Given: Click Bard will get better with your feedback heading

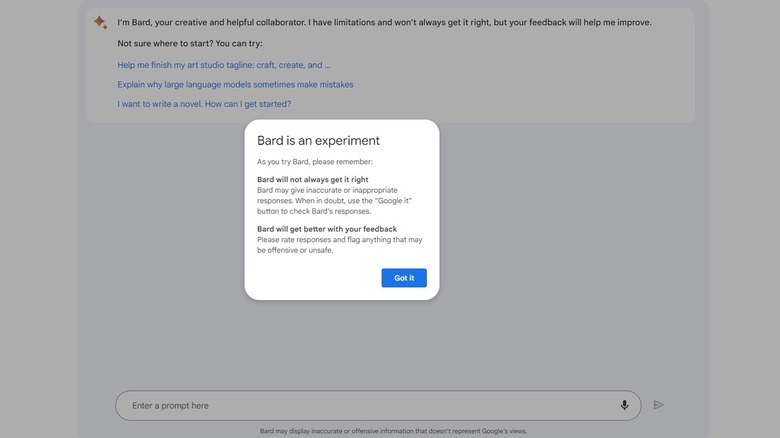Looking at the screenshot, I should tap(326, 229).
